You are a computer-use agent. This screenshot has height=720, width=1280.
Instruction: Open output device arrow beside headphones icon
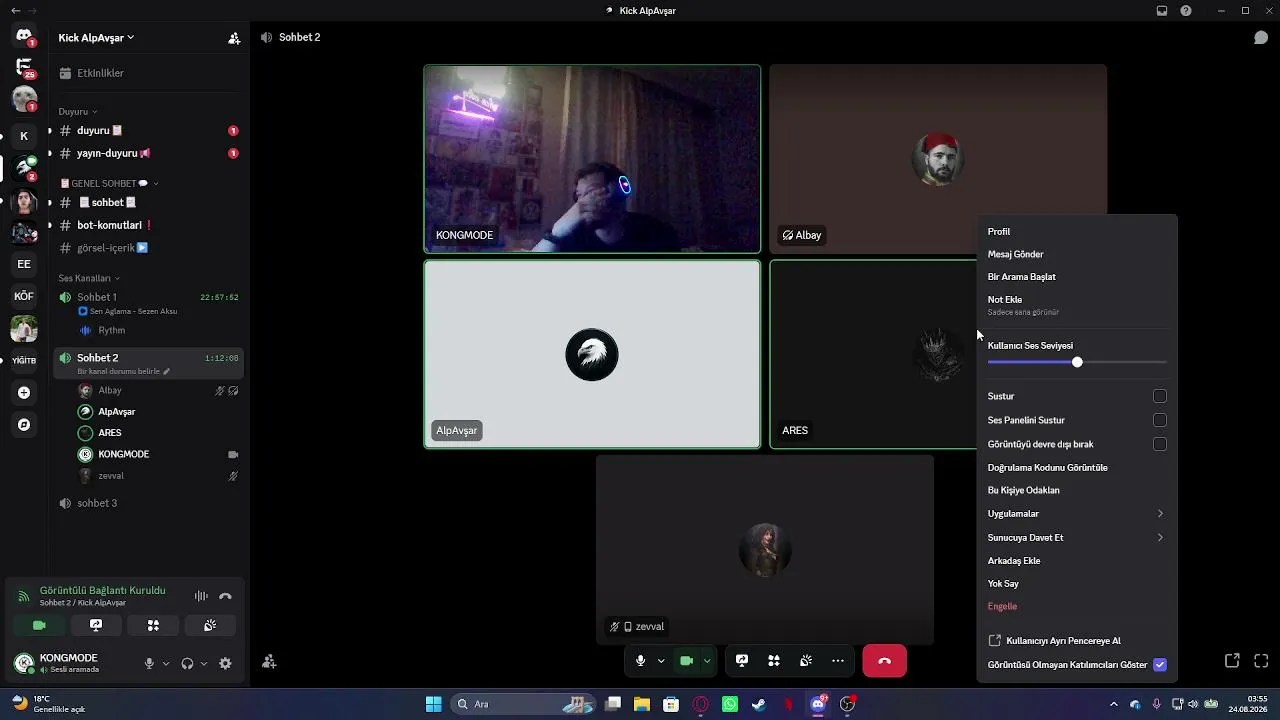204,663
